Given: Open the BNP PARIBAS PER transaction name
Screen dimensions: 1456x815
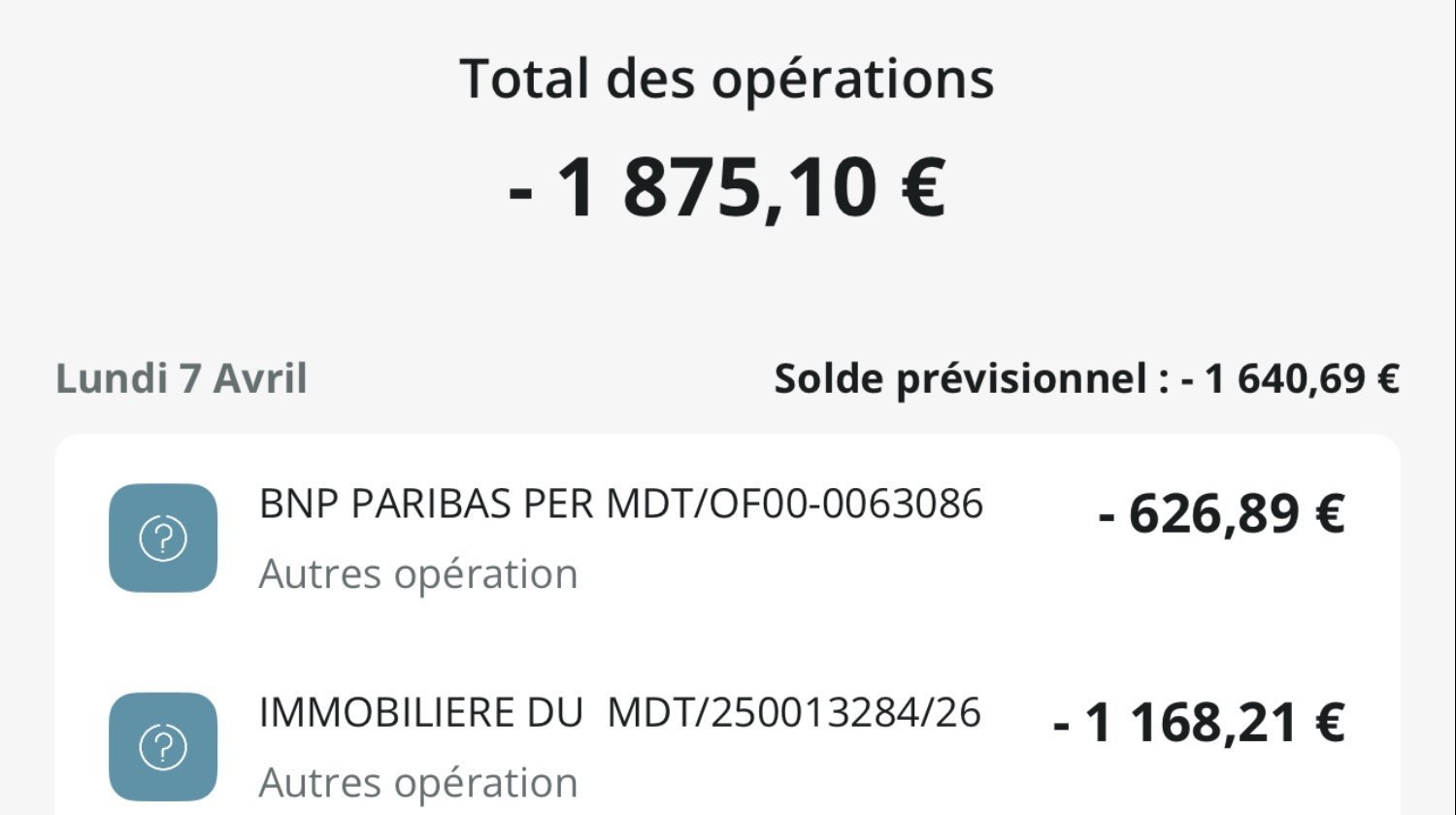Looking at the screenshot, I should pyautogui.click(x=428, y=504).
